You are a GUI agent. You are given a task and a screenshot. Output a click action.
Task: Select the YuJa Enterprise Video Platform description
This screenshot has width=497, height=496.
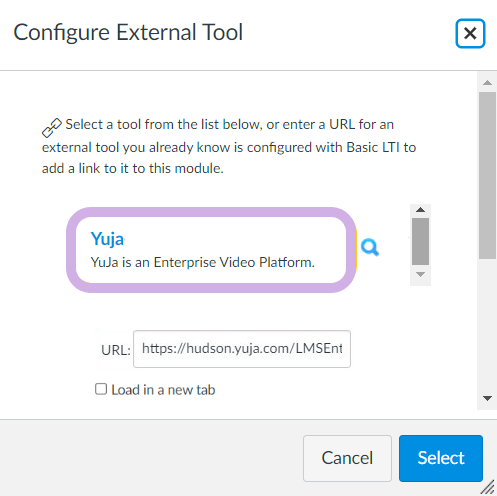(203, 262)
